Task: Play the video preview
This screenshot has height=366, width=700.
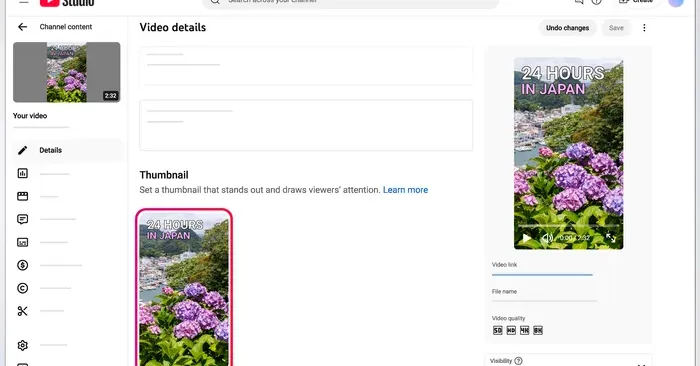Action: click(x=527, y=238)
